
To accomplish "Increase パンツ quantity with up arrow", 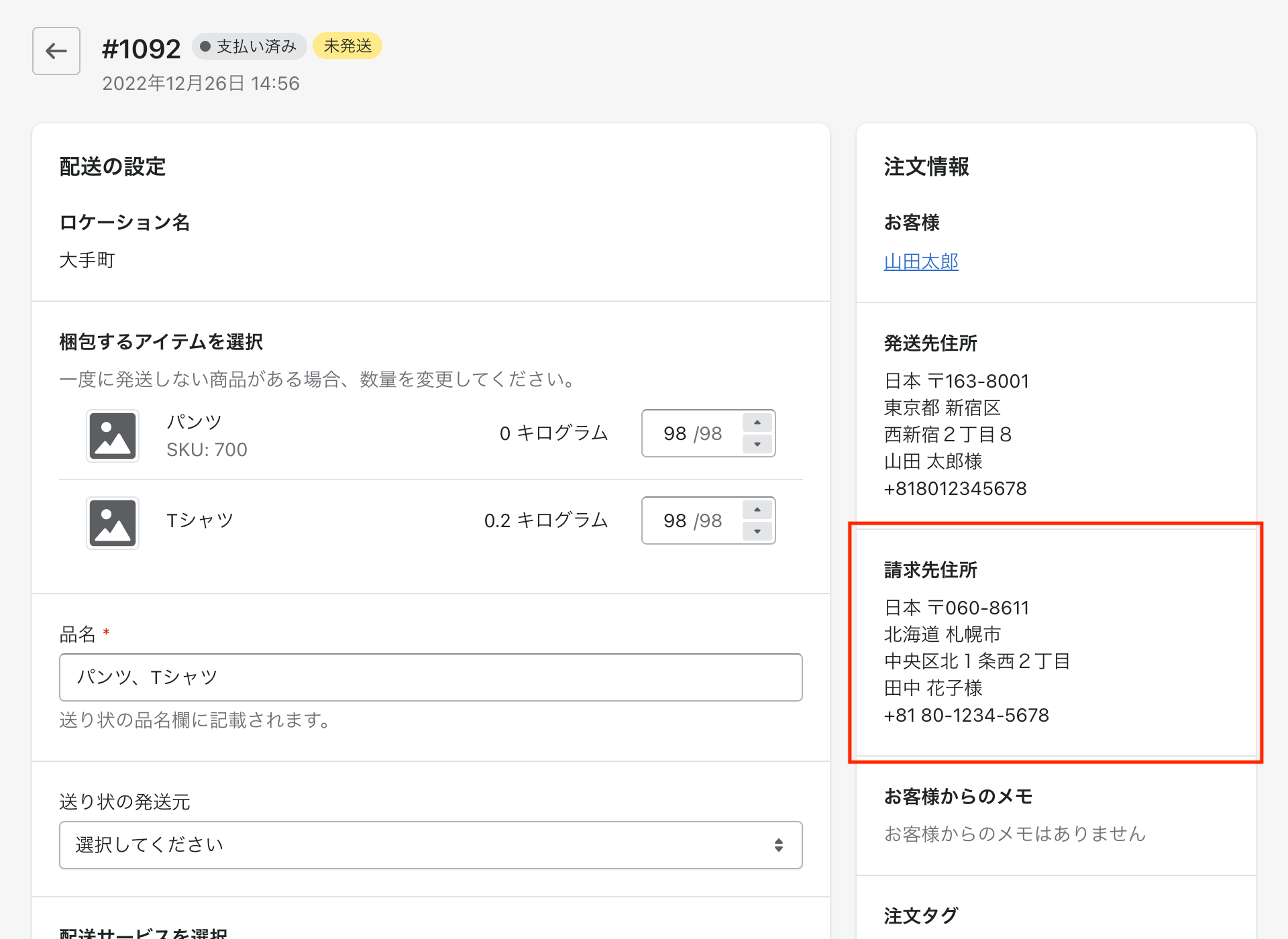I will coord(757,423).
